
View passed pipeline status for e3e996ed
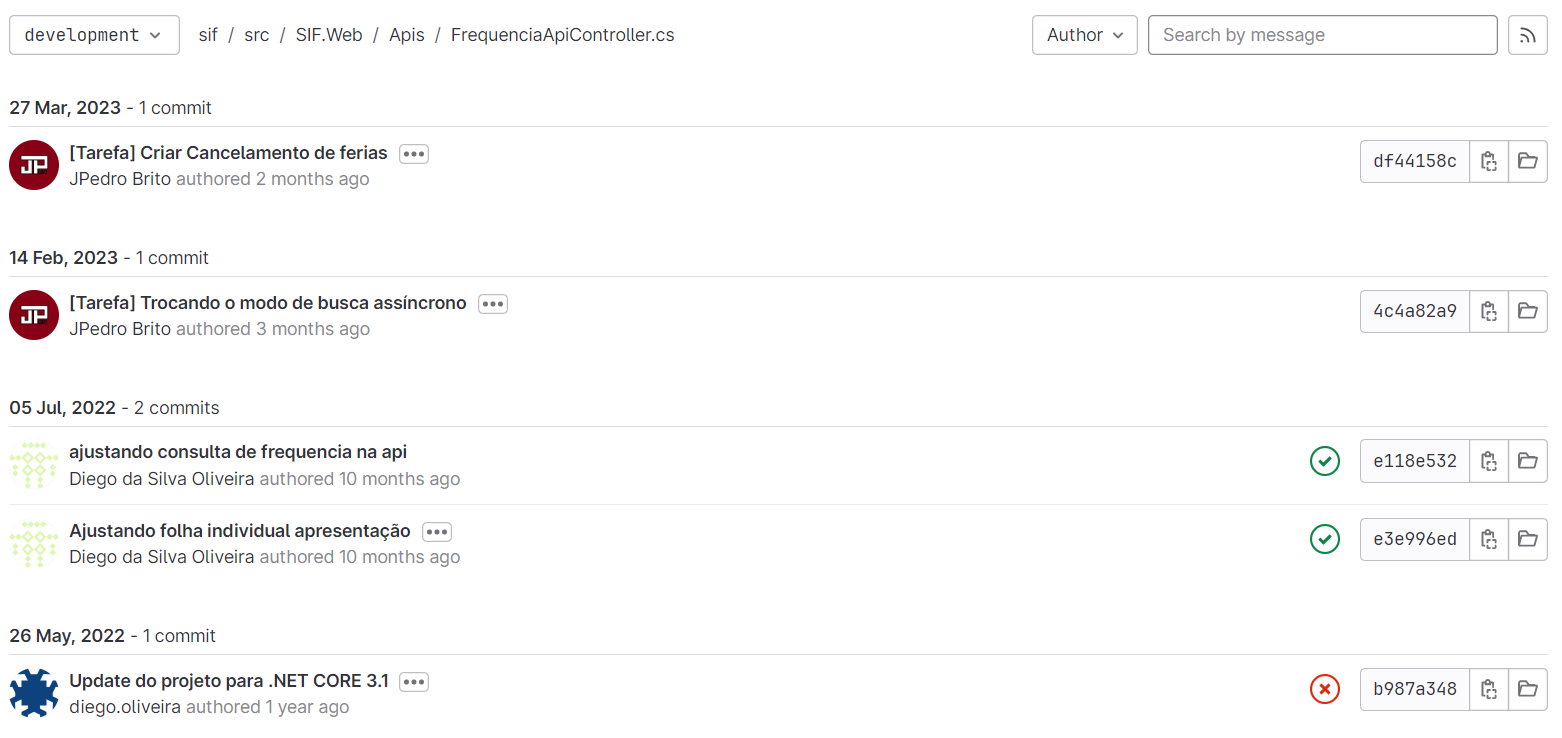click(x=1325, y=539)
